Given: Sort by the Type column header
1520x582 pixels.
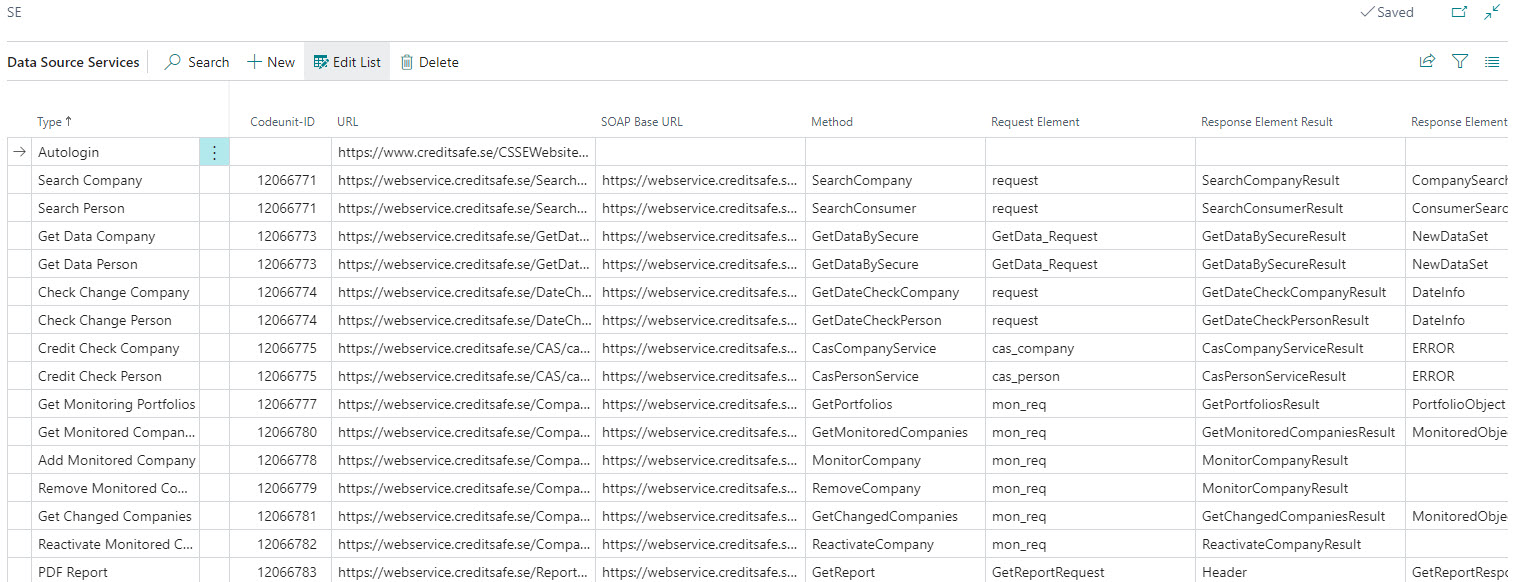Looking at the screenshot, I should [x=55, y=122].
